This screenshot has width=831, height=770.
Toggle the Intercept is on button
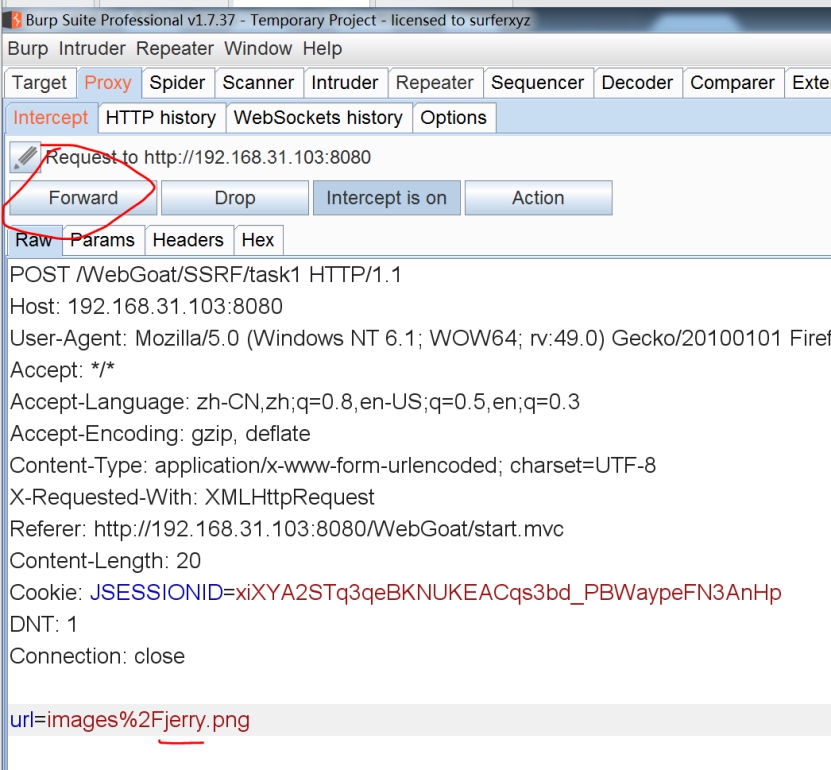pyautogui.click(x=386, y=198)
